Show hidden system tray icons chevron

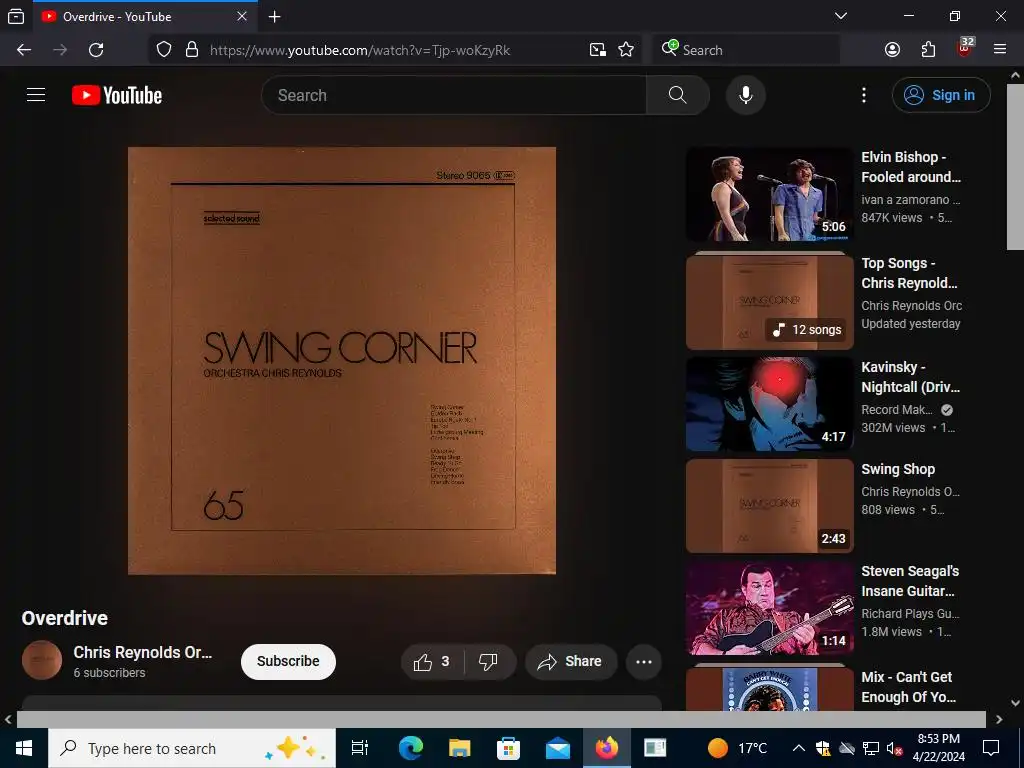(x=799, y=748)
